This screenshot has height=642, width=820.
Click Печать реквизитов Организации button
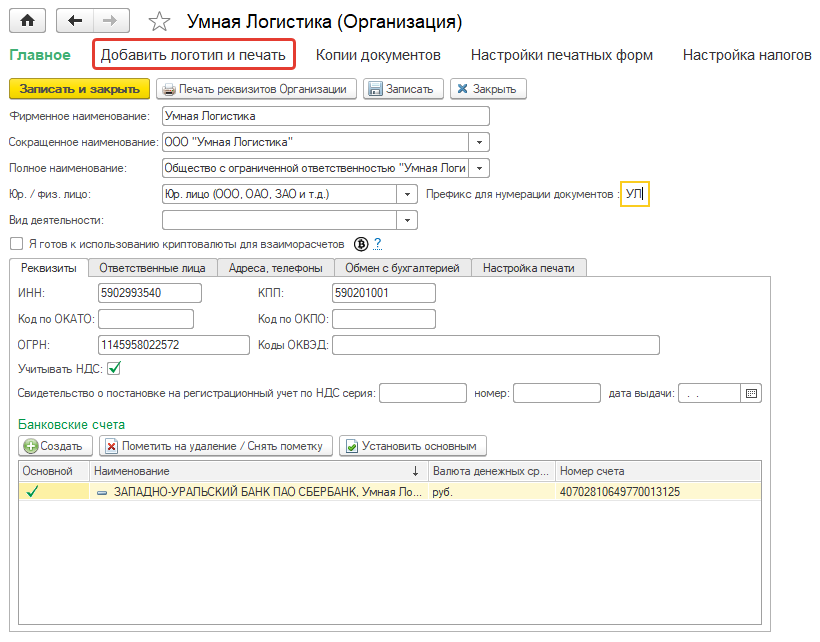pyautogui.click(x=256, y=89)
